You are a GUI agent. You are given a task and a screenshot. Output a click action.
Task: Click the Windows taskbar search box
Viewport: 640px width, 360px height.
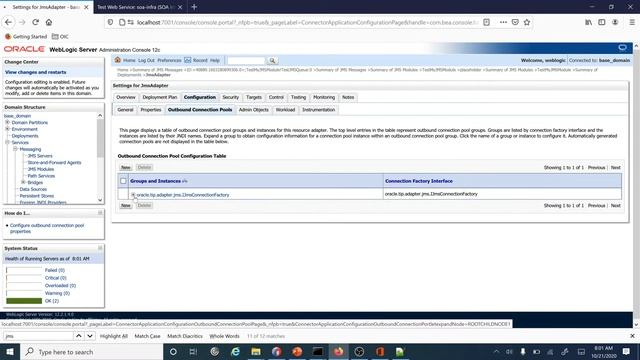91,351
